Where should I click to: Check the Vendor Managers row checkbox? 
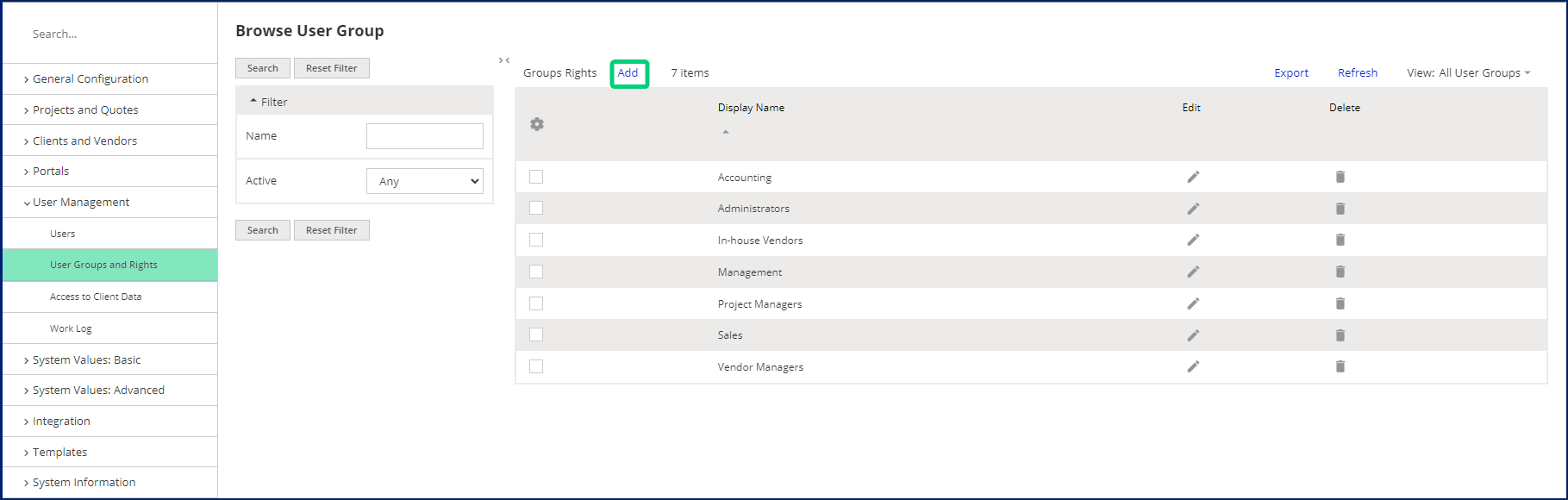tap(536, 366)
